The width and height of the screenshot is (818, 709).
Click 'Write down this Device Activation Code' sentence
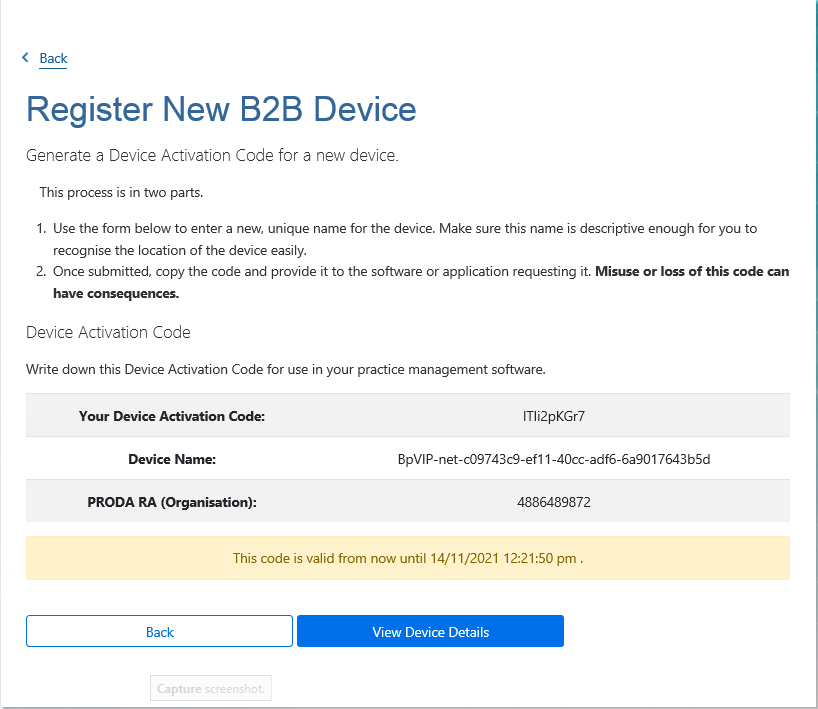pos(286,369)
